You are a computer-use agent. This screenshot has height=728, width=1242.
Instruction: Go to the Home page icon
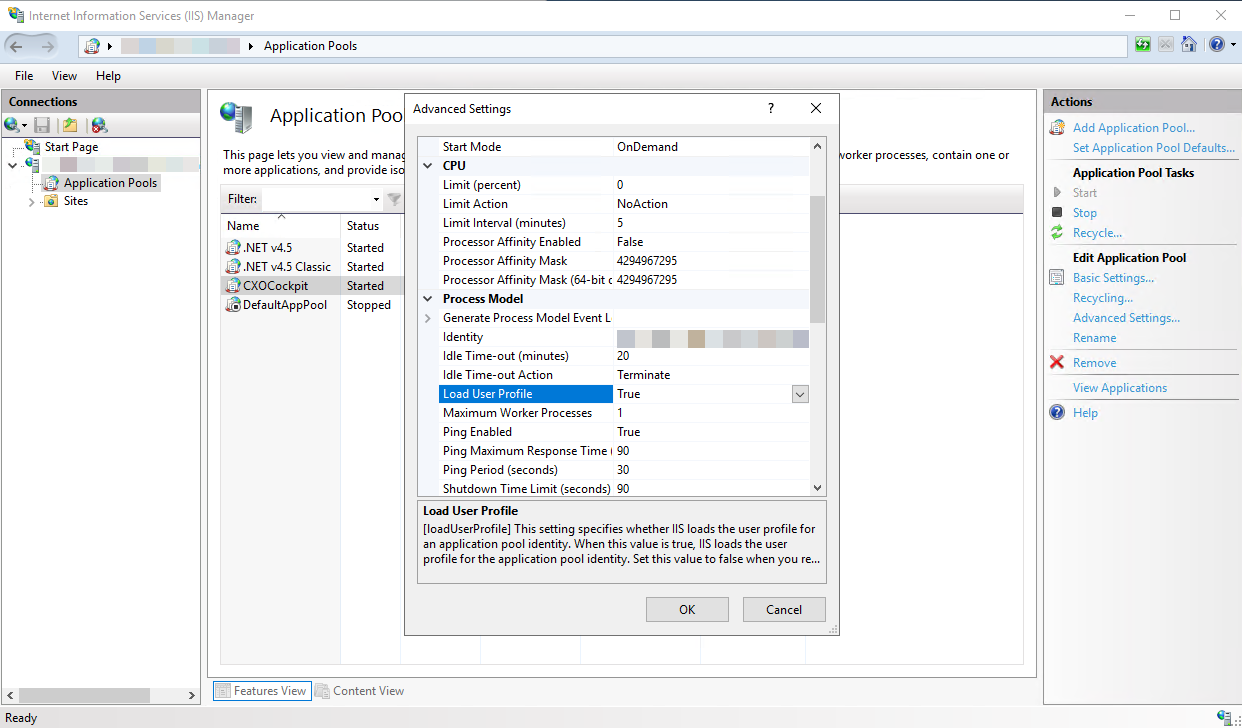pos(1188,44)
